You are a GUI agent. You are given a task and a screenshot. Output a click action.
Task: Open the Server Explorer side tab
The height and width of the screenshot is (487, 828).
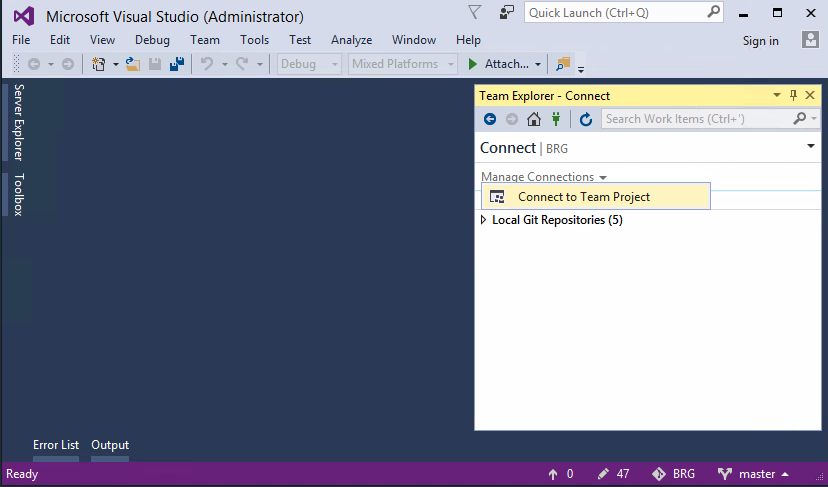click(18, 122)
